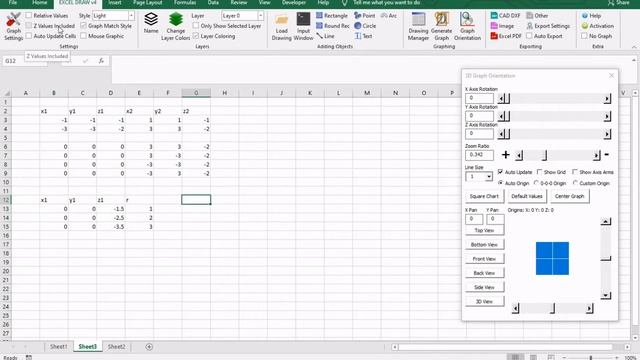Open Change Layer Colors
640x360 pixels.
176,26
